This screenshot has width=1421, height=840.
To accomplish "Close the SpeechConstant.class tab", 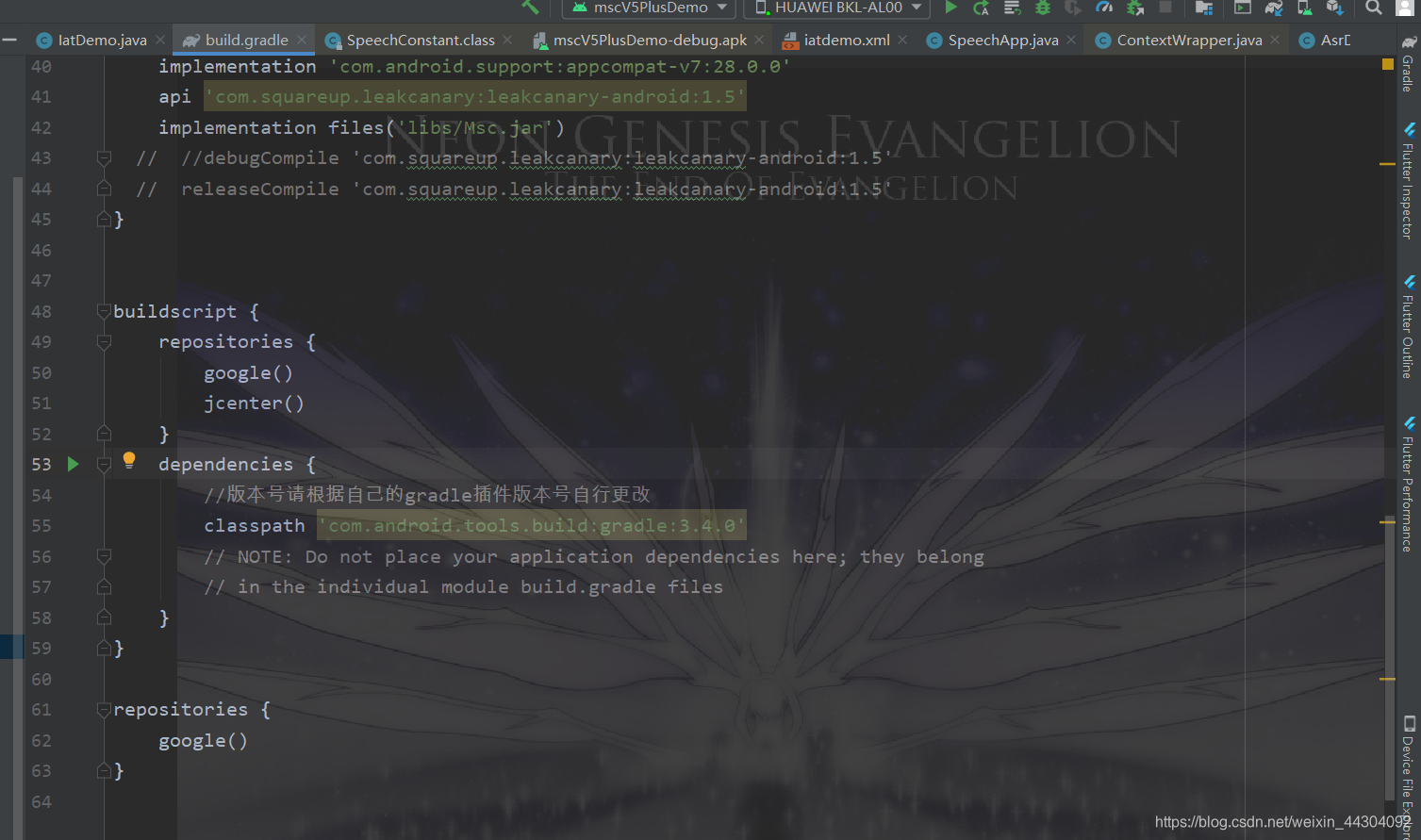I will pyautogui.click(x=507, y=40).
